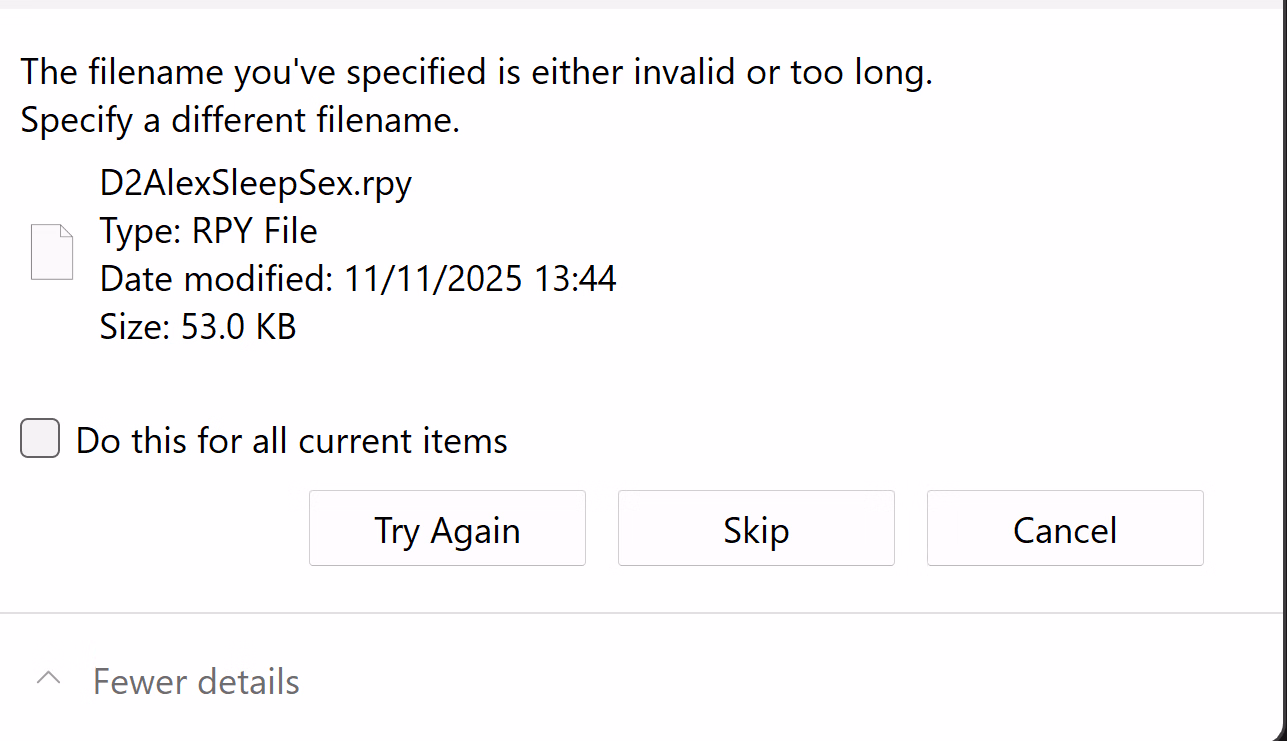1287x741 pixels.
Task: Collapse details using the up chevron arrow
Action: coord(48,680)
